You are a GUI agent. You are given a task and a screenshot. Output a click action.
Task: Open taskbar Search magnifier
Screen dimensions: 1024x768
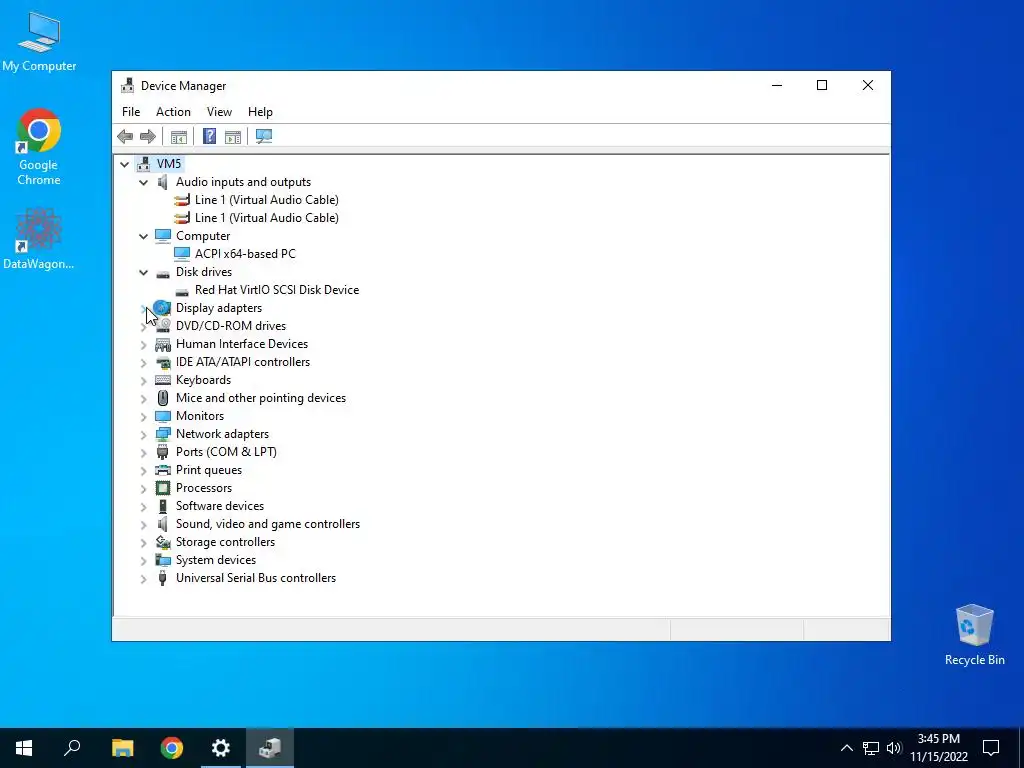pos(72,748)
